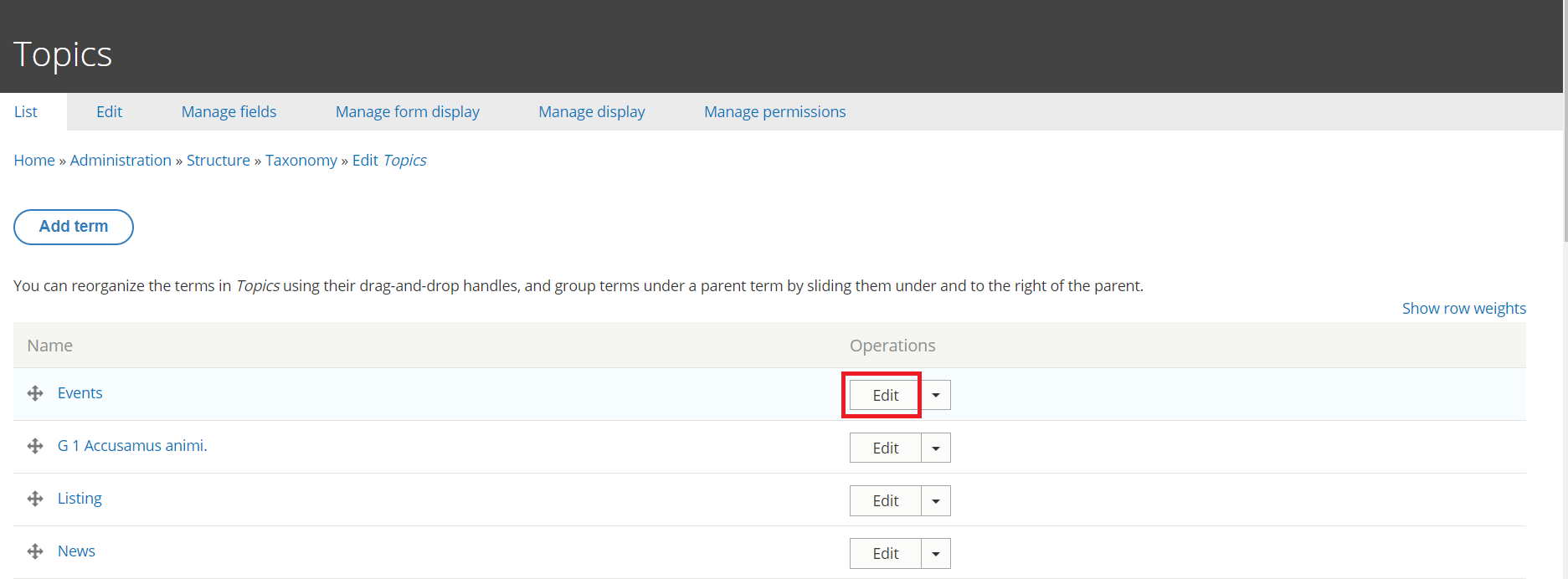Toggle Show row weights
The height and width of the screenshot is (579, 1568).
[x=1463, y=308]
